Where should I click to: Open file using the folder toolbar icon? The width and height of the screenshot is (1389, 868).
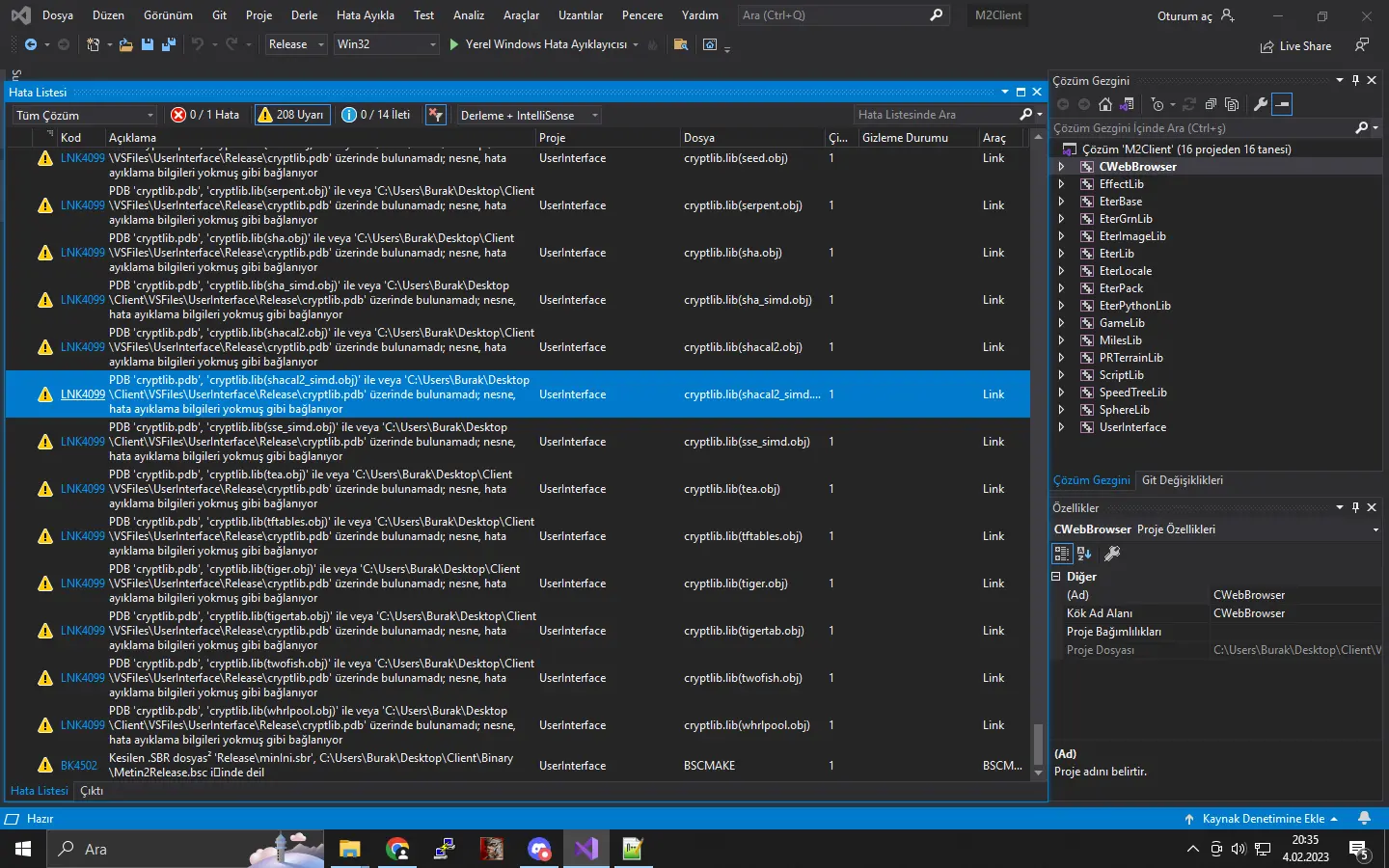(125, 44)
